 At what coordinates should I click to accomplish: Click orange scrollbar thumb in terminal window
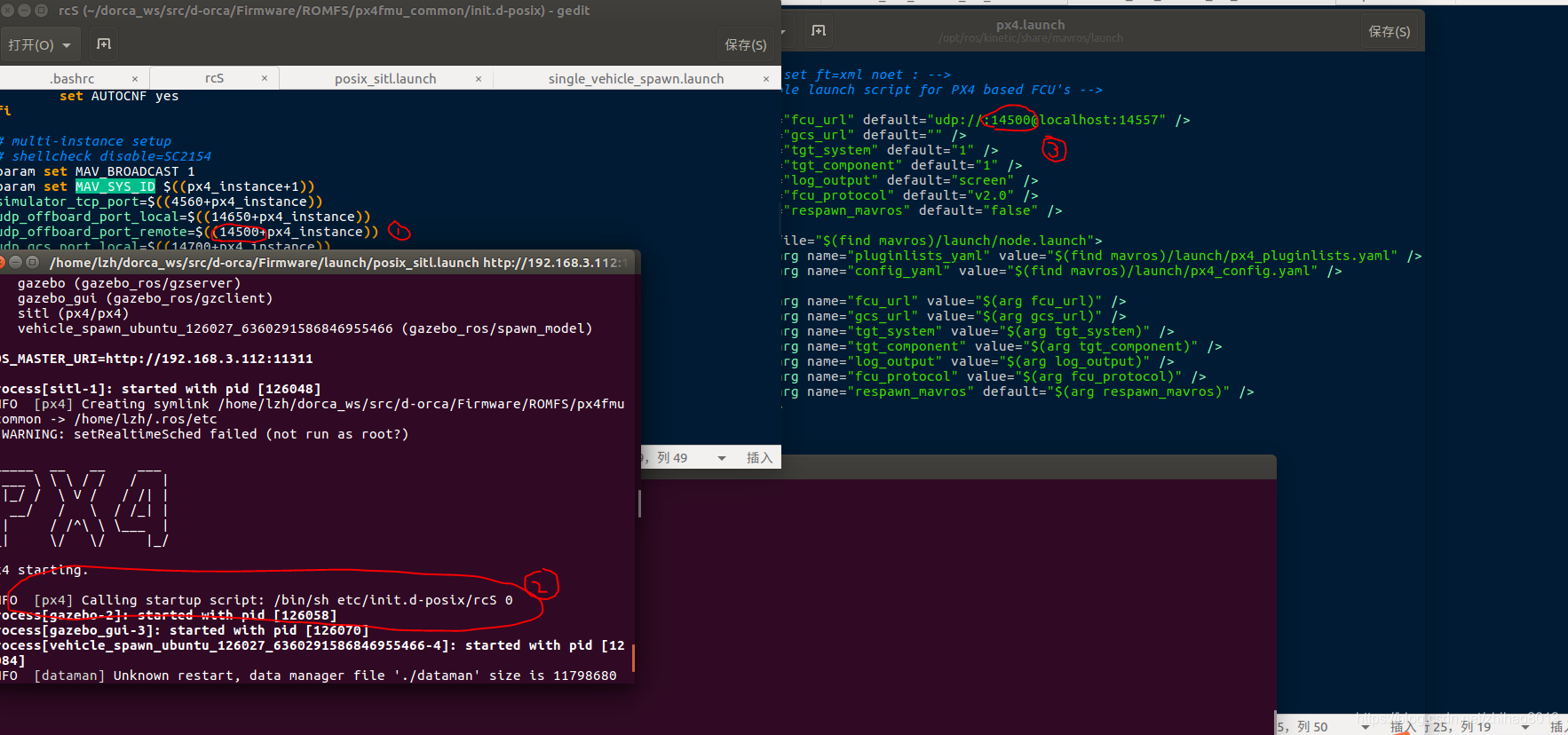[x=633, y=658]
